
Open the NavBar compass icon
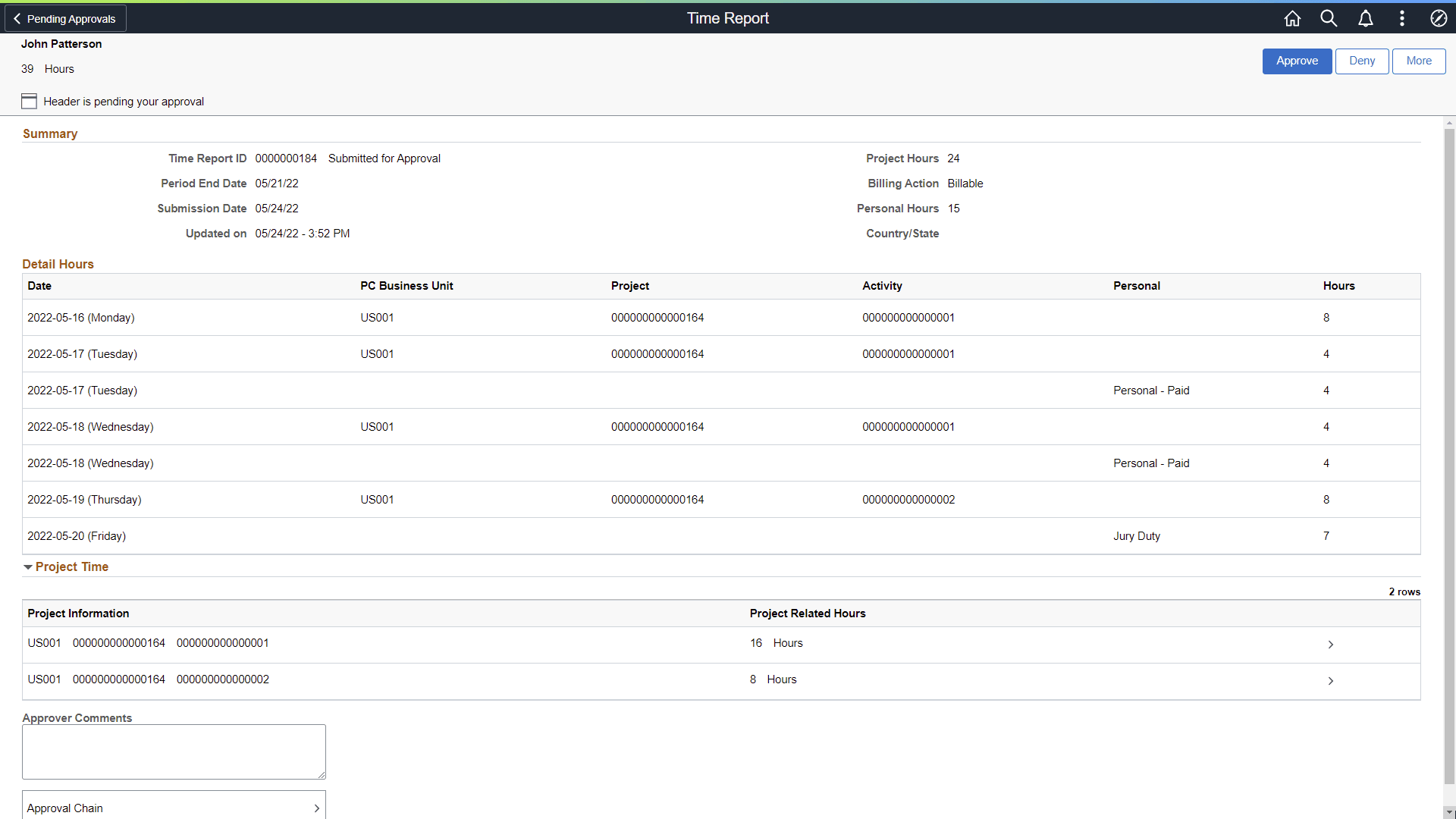point(1438,18)
